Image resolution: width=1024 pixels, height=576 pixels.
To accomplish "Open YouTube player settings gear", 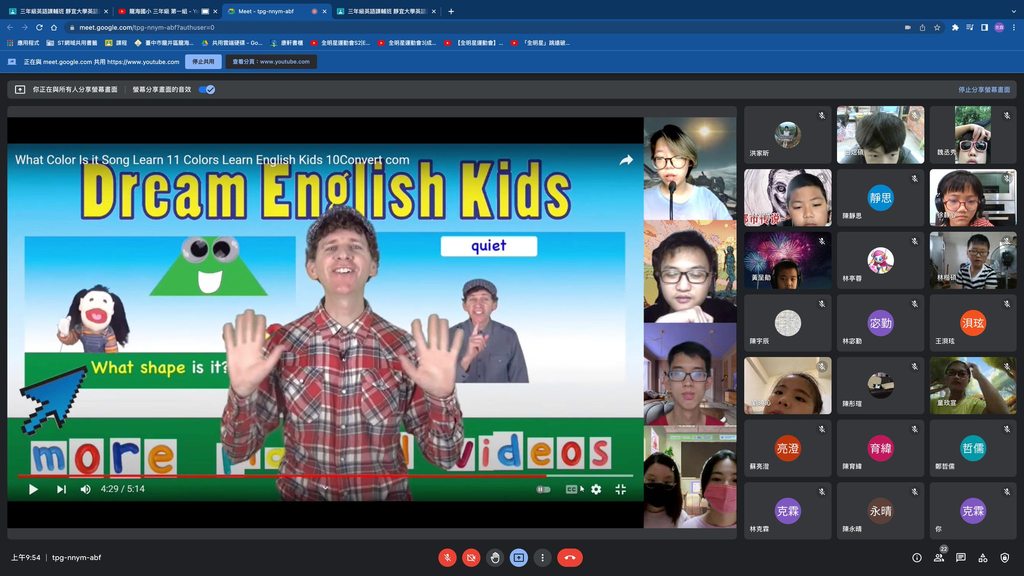I will point(596,489).
